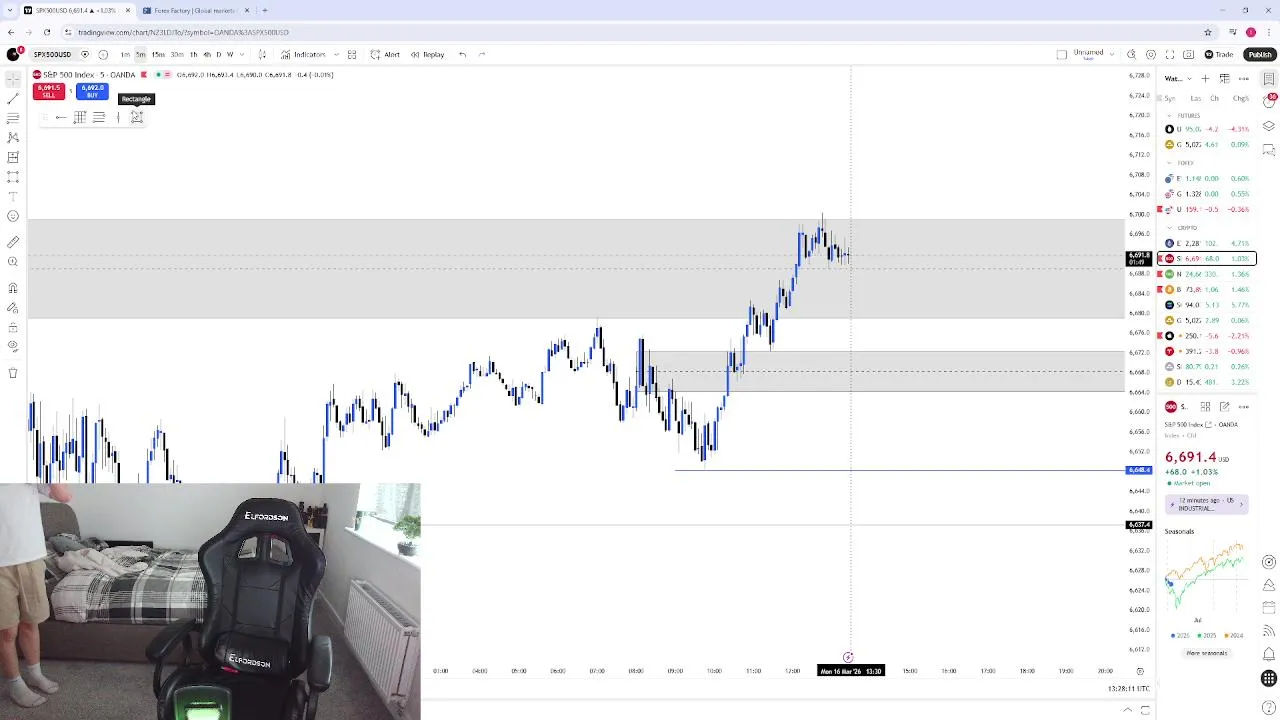This screenshot has width=1280, height=720.
Task: Open the patterns tool in left toolbar
Action: [x=13, y=137]
